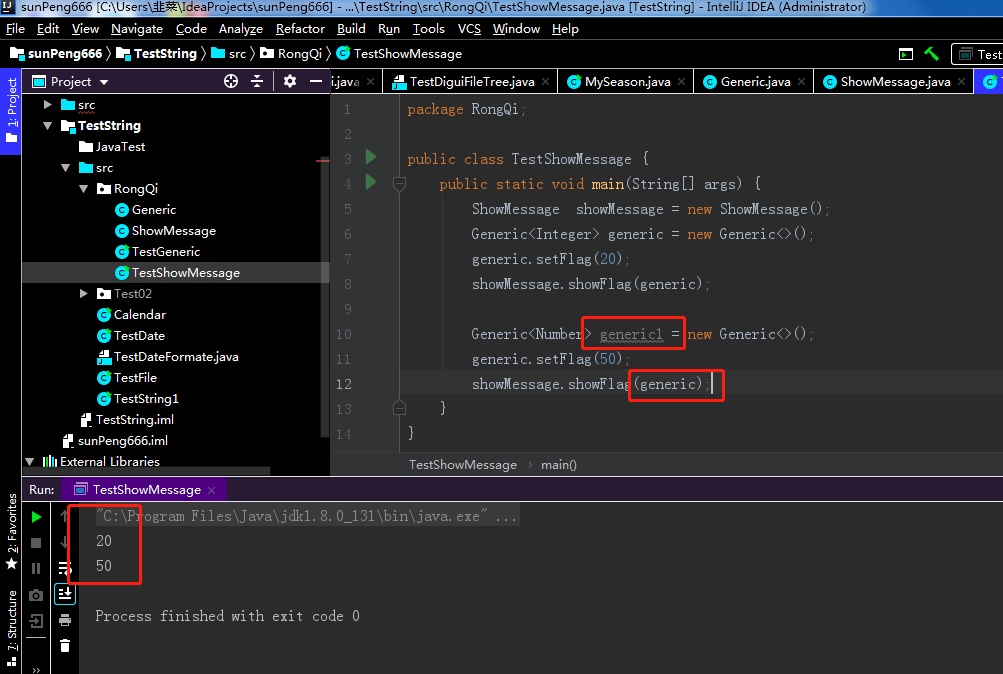
Task: Open the Analyze menu
Action: [241, 29]
